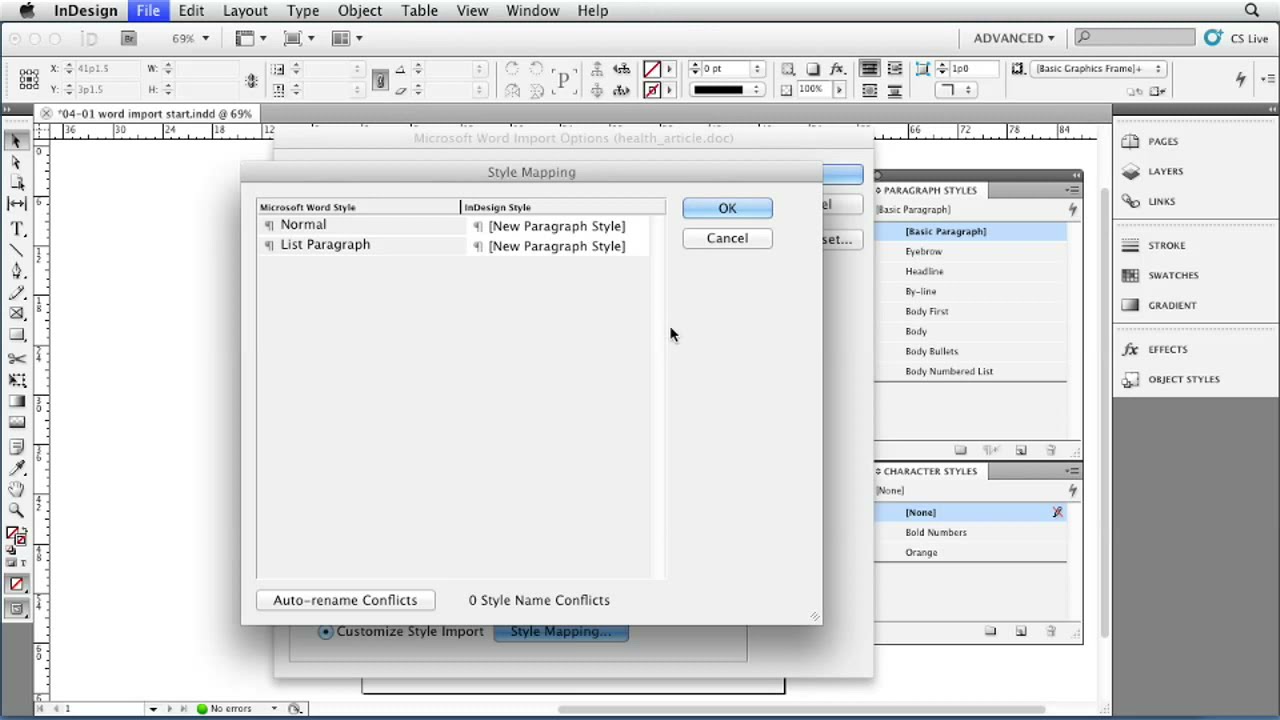Select the Free Transform tool

[x=17, y=380]
